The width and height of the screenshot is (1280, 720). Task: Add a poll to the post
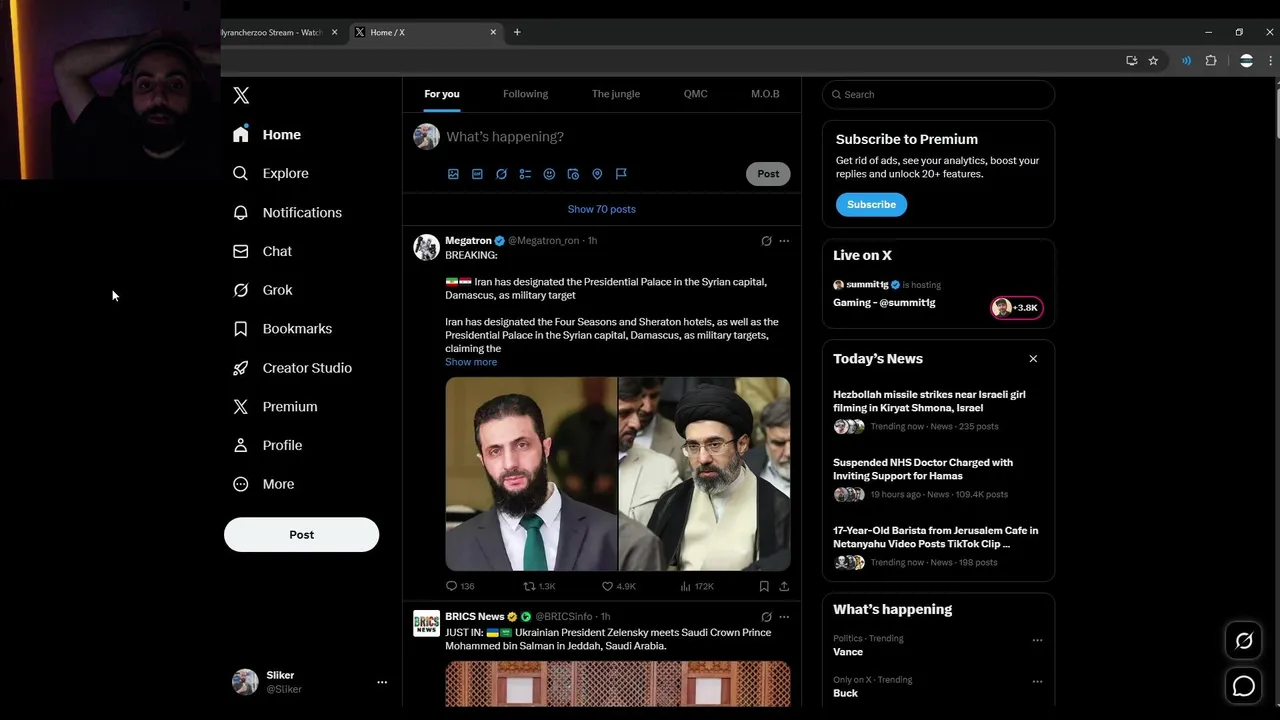click(x=525, y=174)
